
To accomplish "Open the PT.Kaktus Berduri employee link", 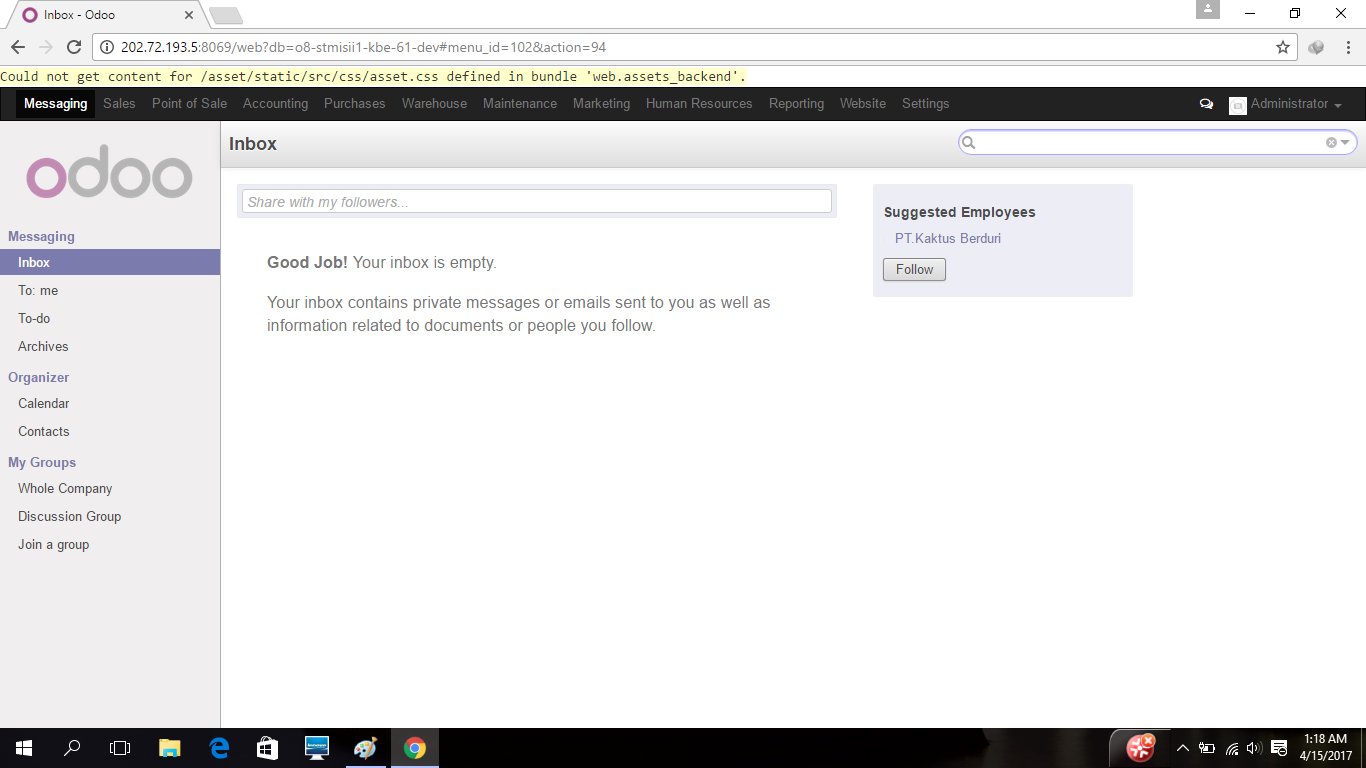I will click(x=947, y=238).
